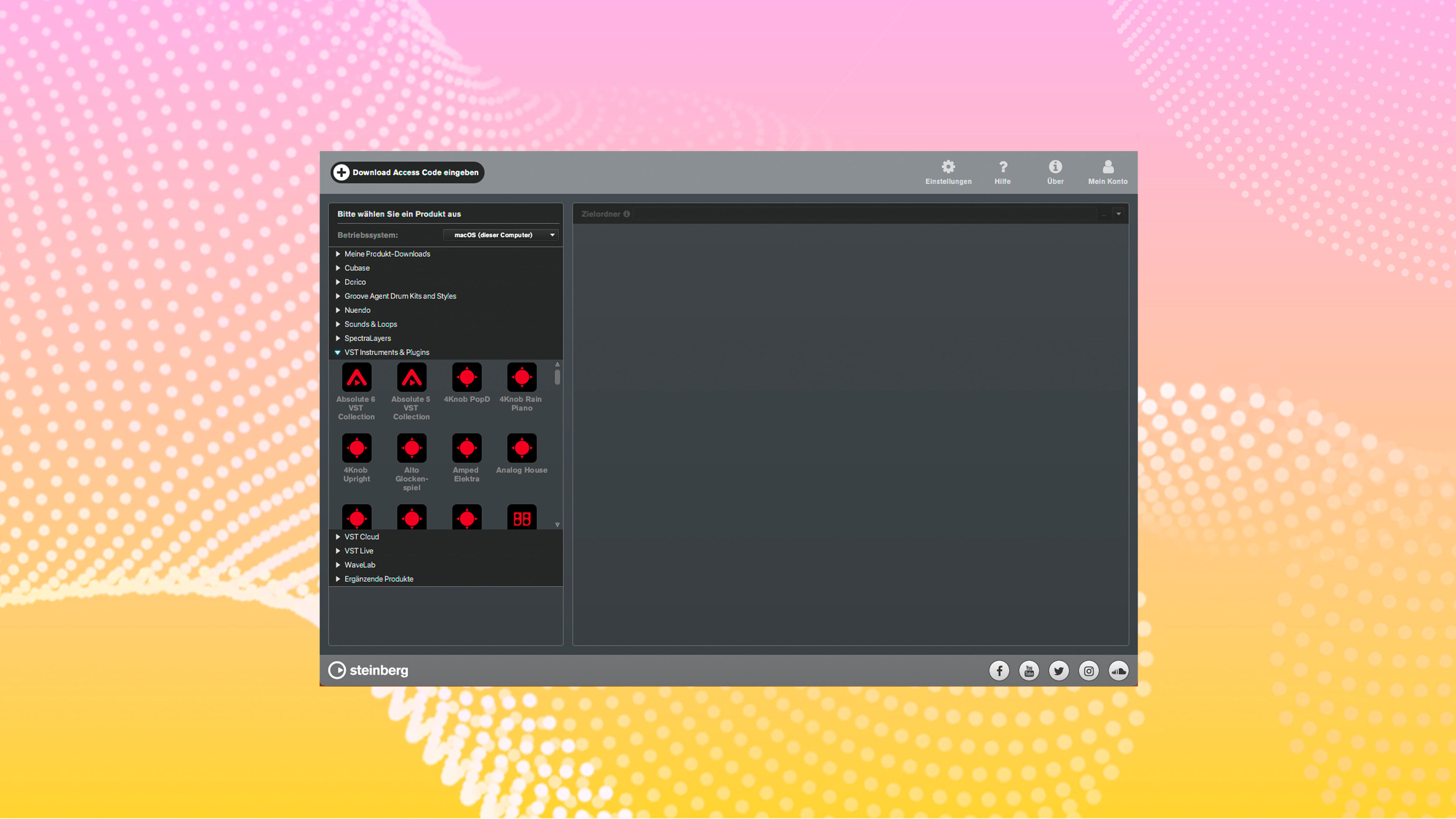Image resolution: width=1456 pixels, height=819 pixels.
Task: Open Steinberg Facebook page icon
Action: point(999,671)
